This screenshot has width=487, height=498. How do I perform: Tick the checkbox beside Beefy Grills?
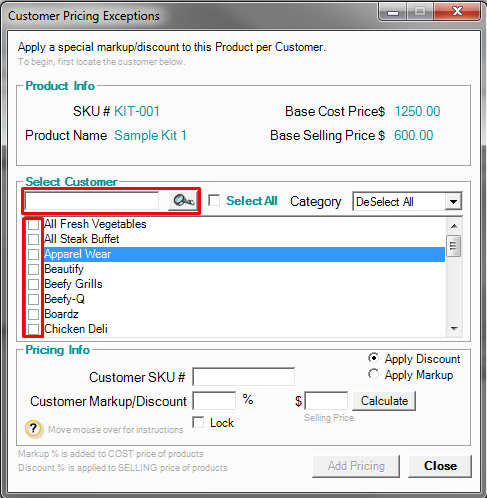pyautogui.click(x=33, y=284)
